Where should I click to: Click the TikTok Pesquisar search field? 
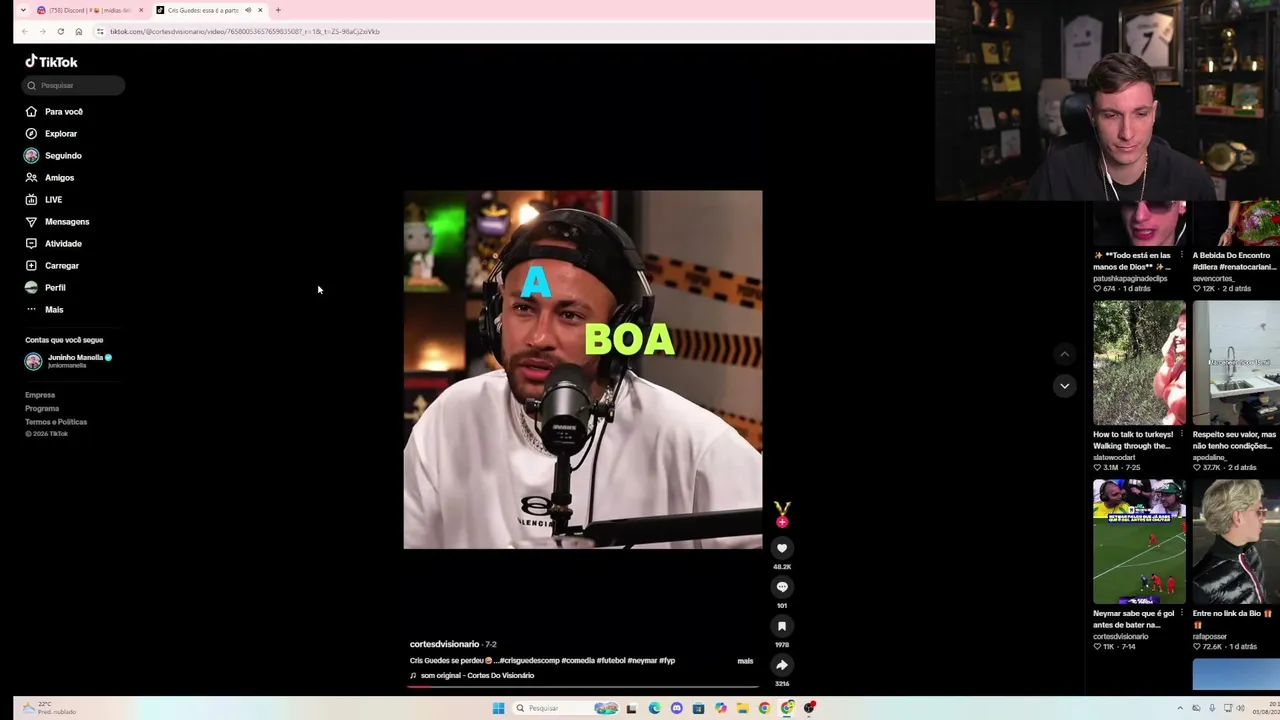tap(73, 86)
